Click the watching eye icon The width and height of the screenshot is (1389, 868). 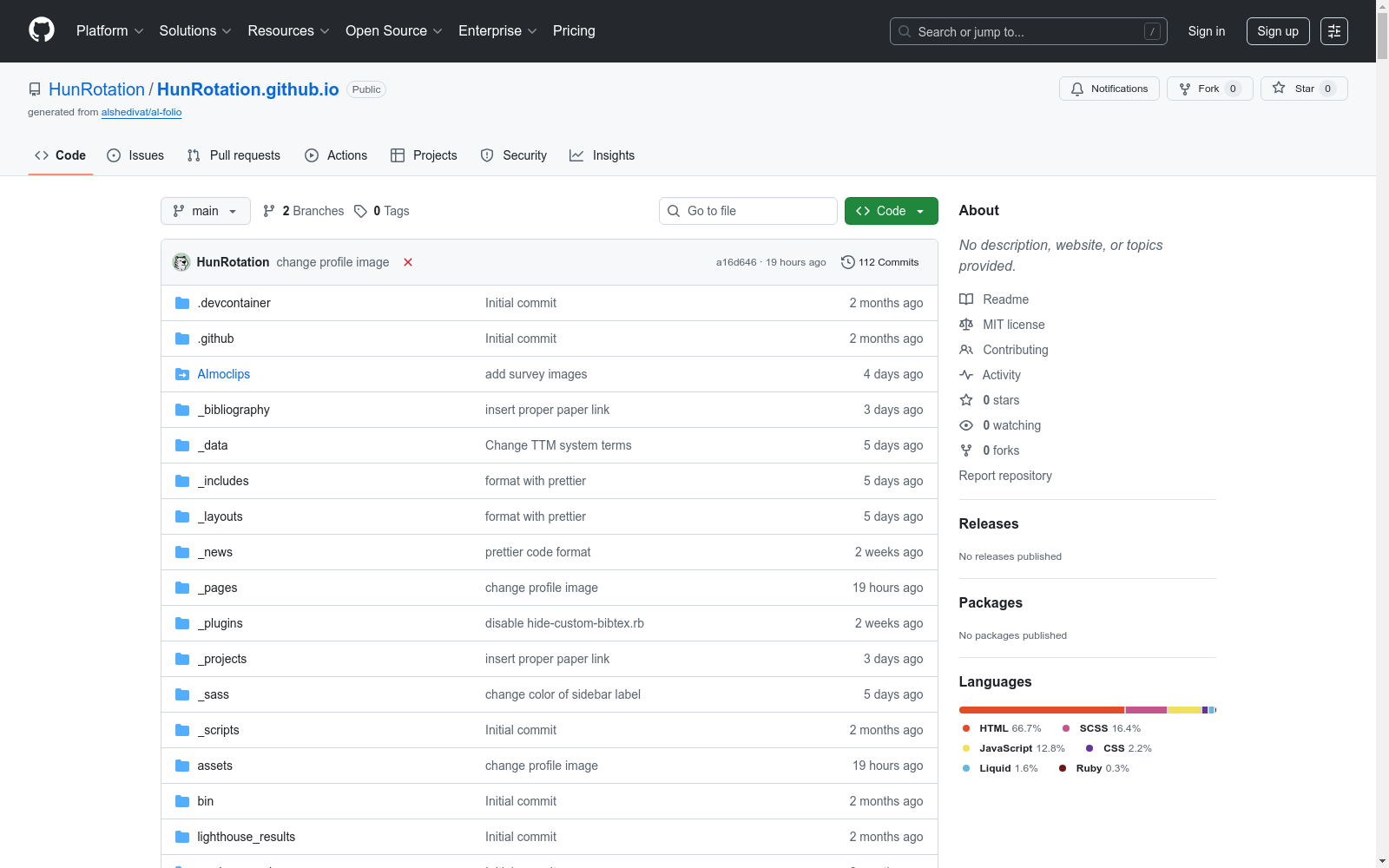[966, 425]
